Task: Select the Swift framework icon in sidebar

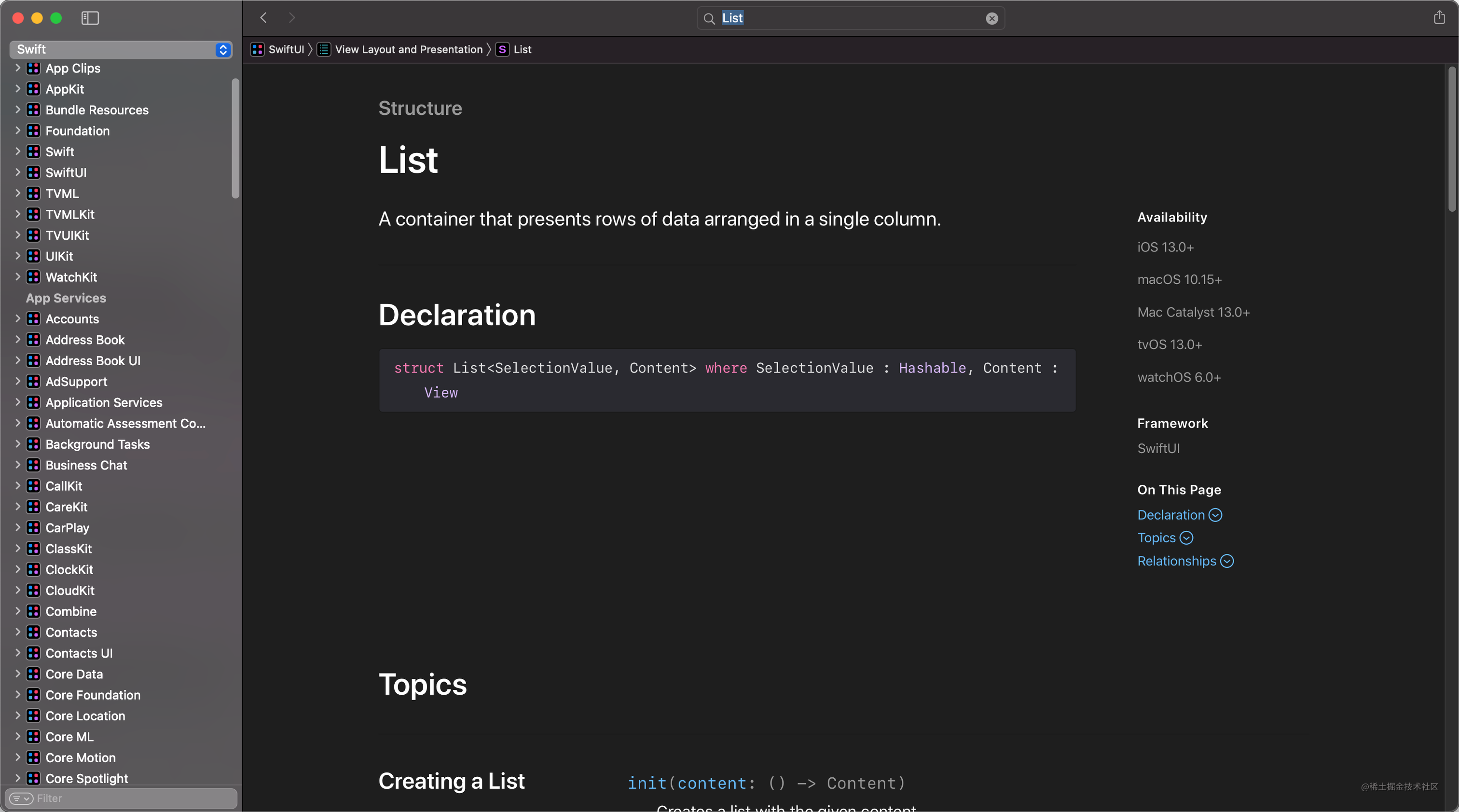Action: point(33,152)
